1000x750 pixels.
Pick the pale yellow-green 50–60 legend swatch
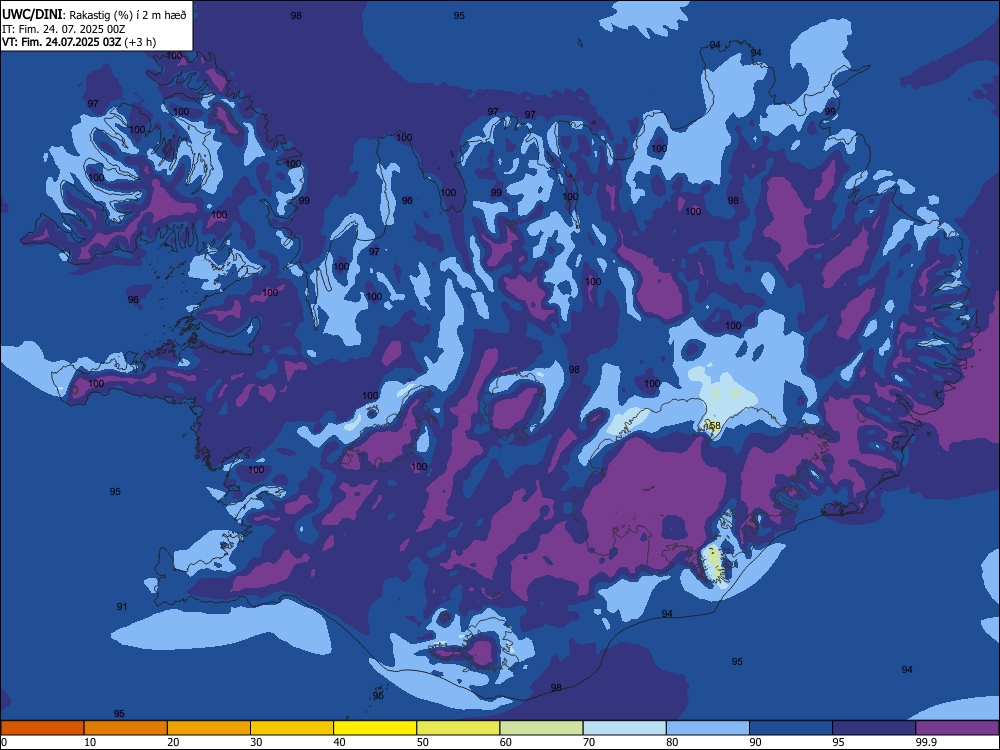pyautogui.click(x=459, y=728)
